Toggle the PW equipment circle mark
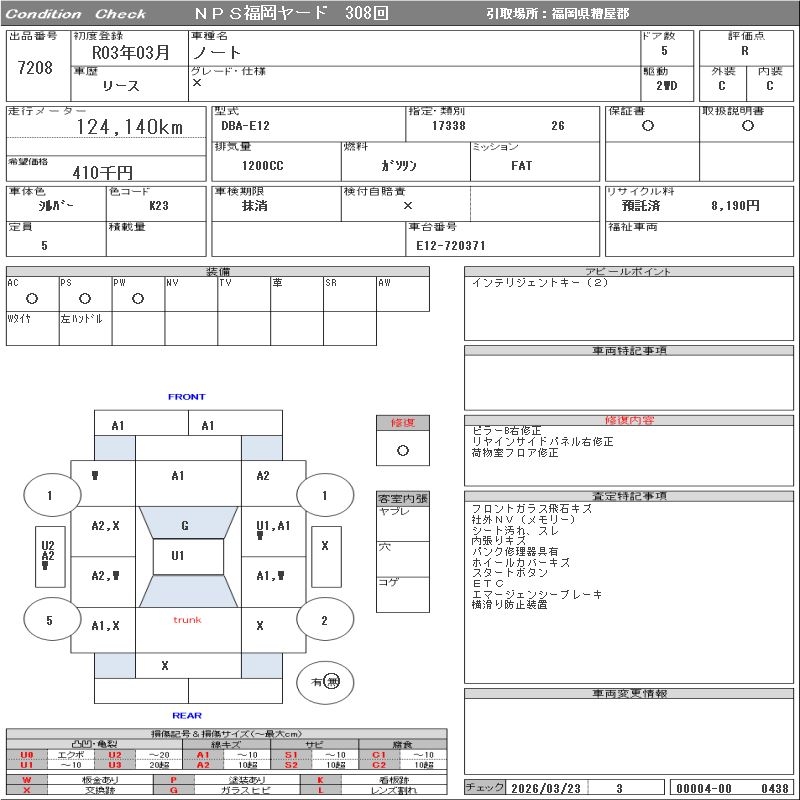Image resolution: width=800 pixels, height=800 pixels. coord(138,298)
